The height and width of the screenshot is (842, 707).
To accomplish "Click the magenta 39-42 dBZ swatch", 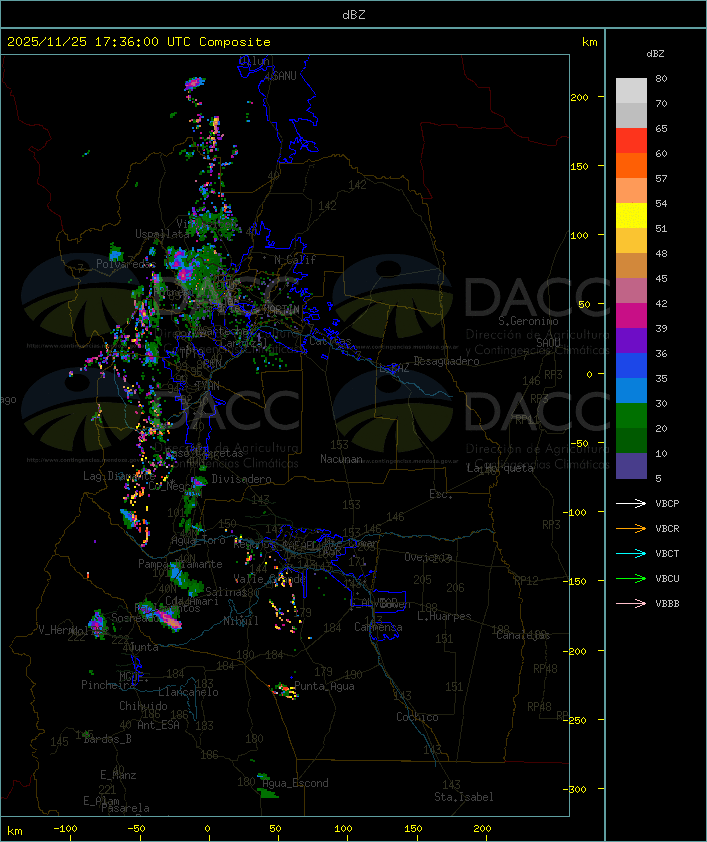I will 631,316.
